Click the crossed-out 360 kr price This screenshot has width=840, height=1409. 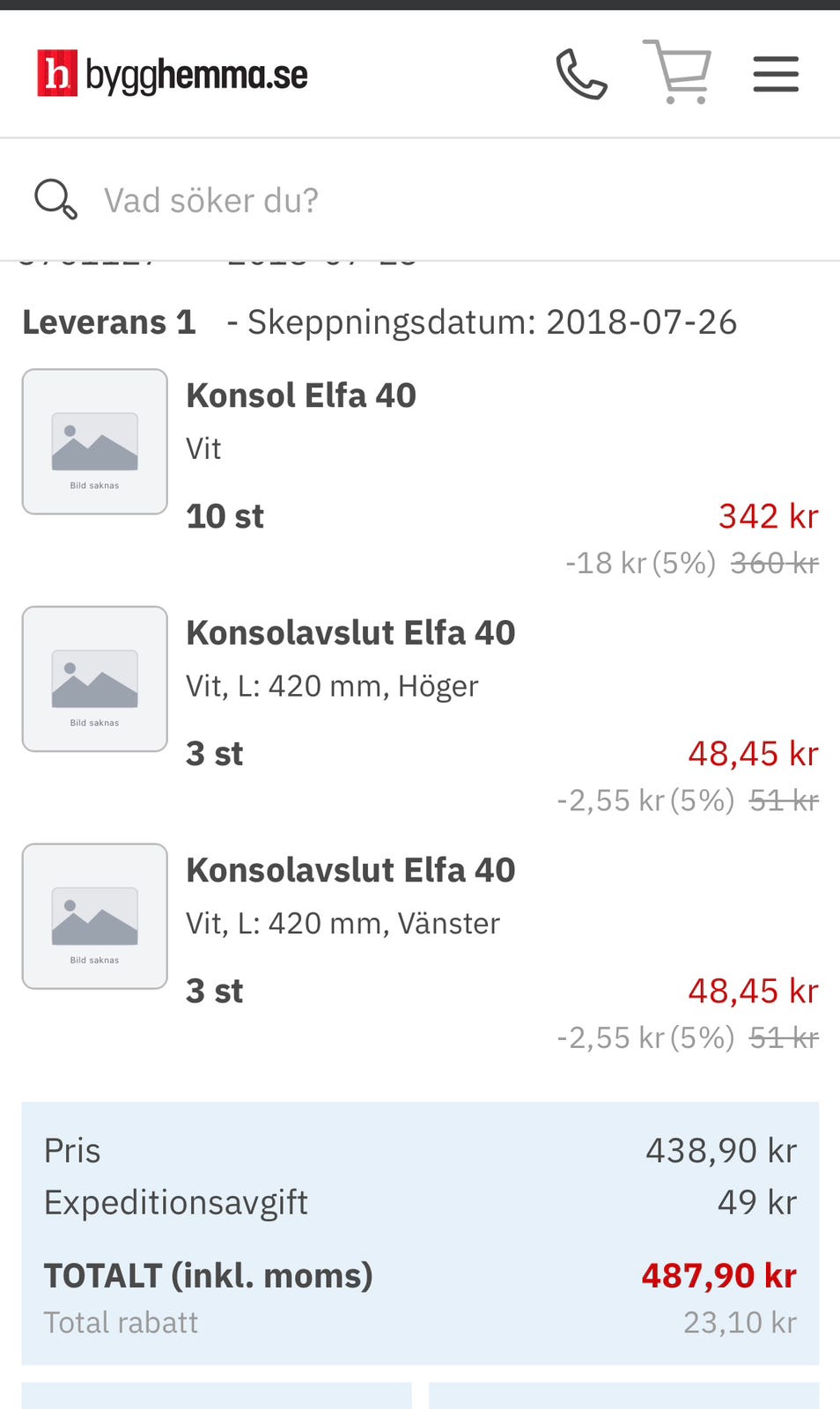pyautogui.click(x=775, y=563)
